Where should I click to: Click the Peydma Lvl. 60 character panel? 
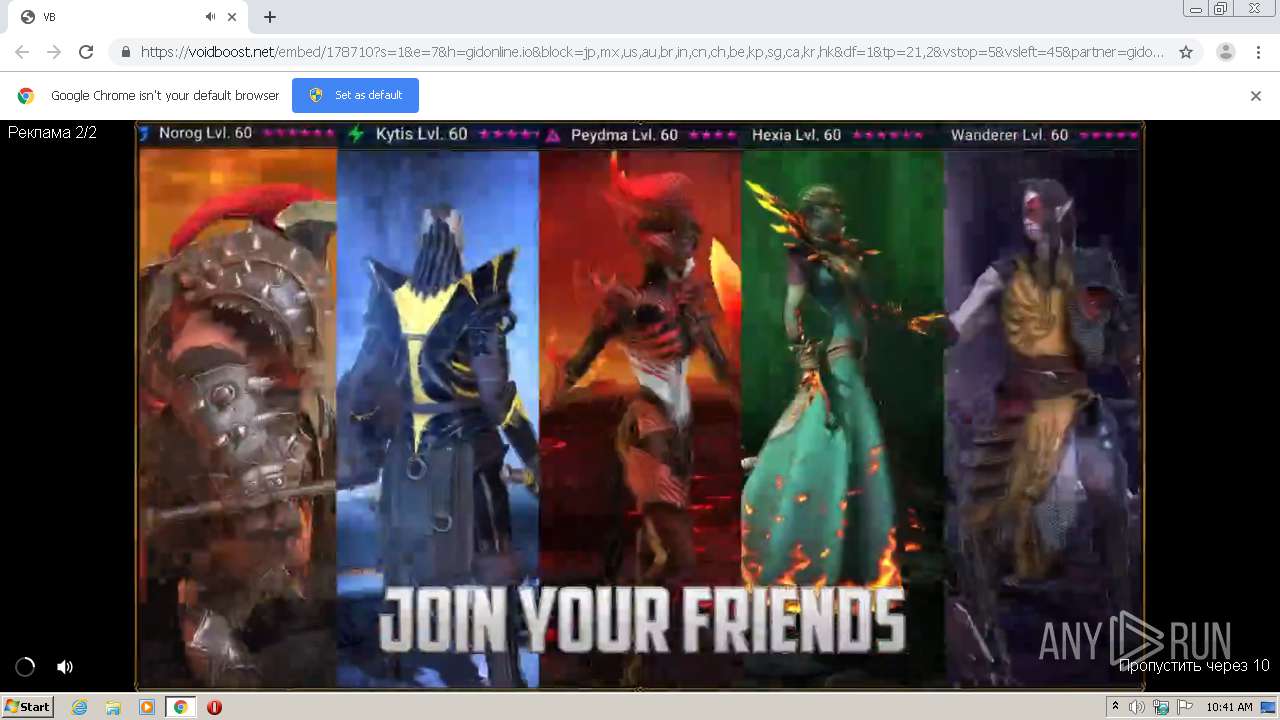(640, 406)
